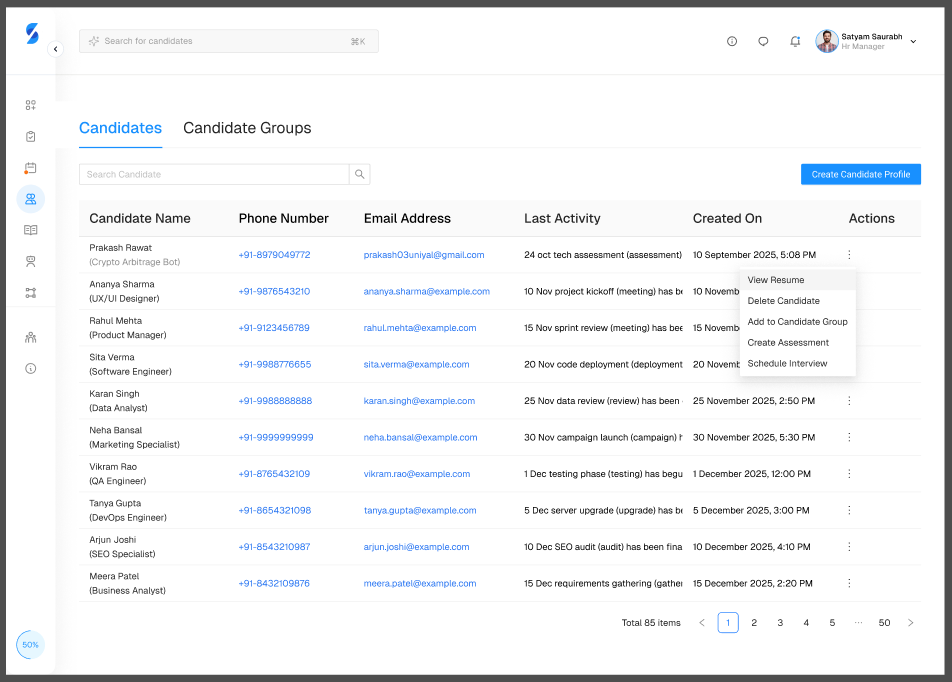Open the dashboard icon in sidebar
The width and height of the screenshot is (952, 682).
(x=31, y=105)
